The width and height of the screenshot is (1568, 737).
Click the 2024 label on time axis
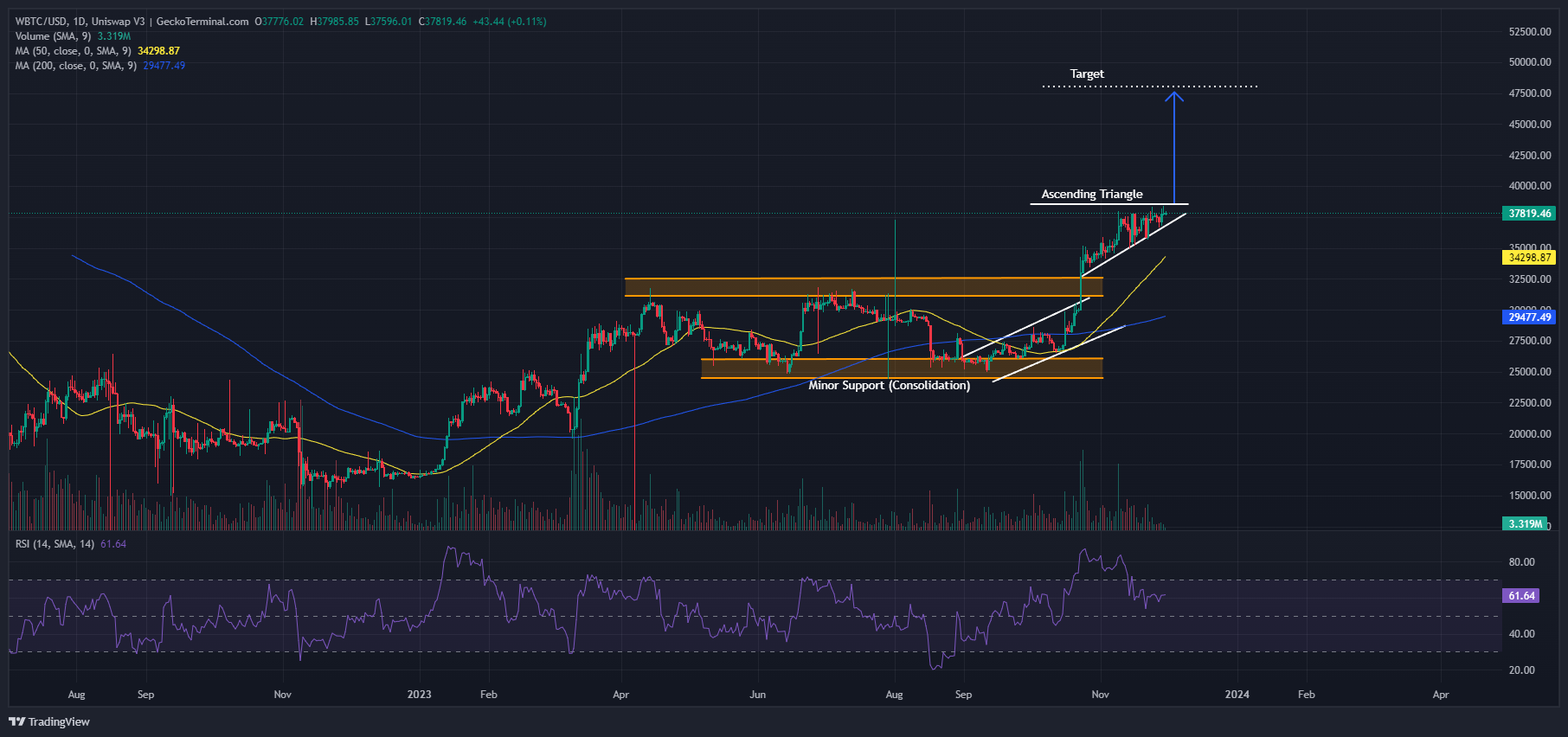coord(1237,695)
